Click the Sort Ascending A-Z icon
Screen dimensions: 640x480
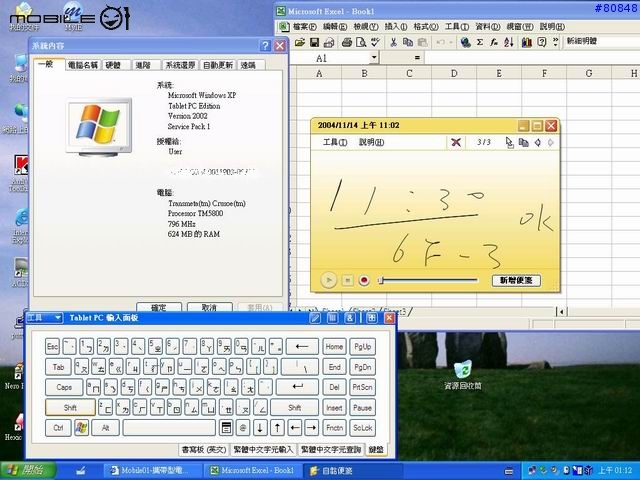coord(509,42)
